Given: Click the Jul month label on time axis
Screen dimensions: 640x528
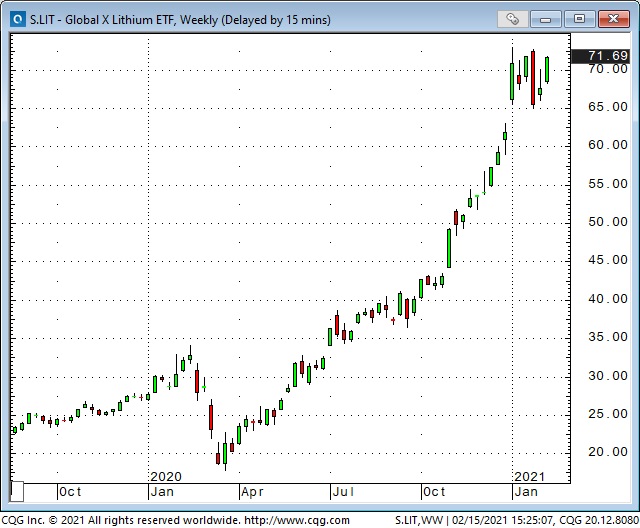Looking at the screenshot, I should 343,492.
